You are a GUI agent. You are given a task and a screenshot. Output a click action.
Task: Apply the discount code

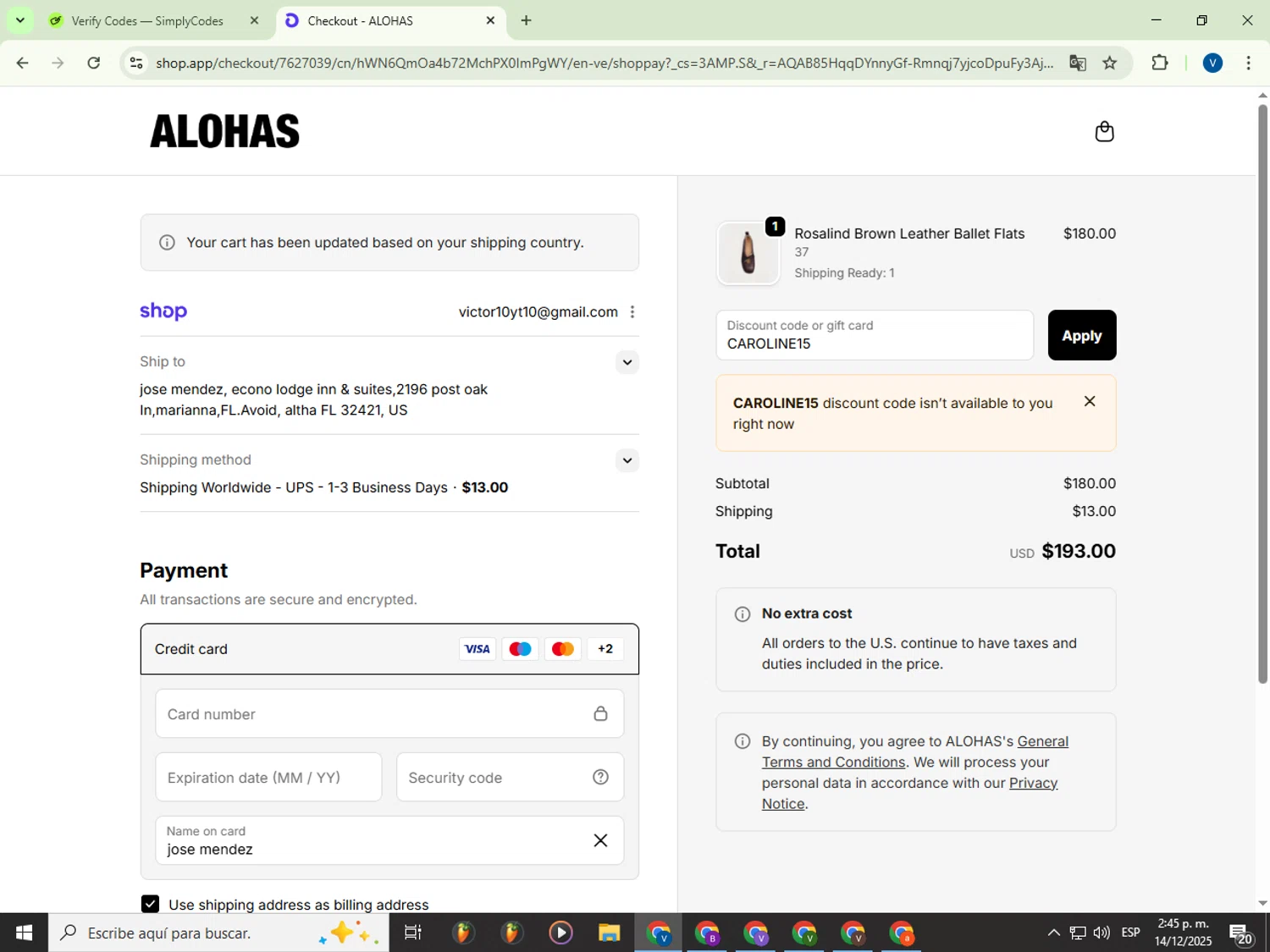(x=1081, y=335)
